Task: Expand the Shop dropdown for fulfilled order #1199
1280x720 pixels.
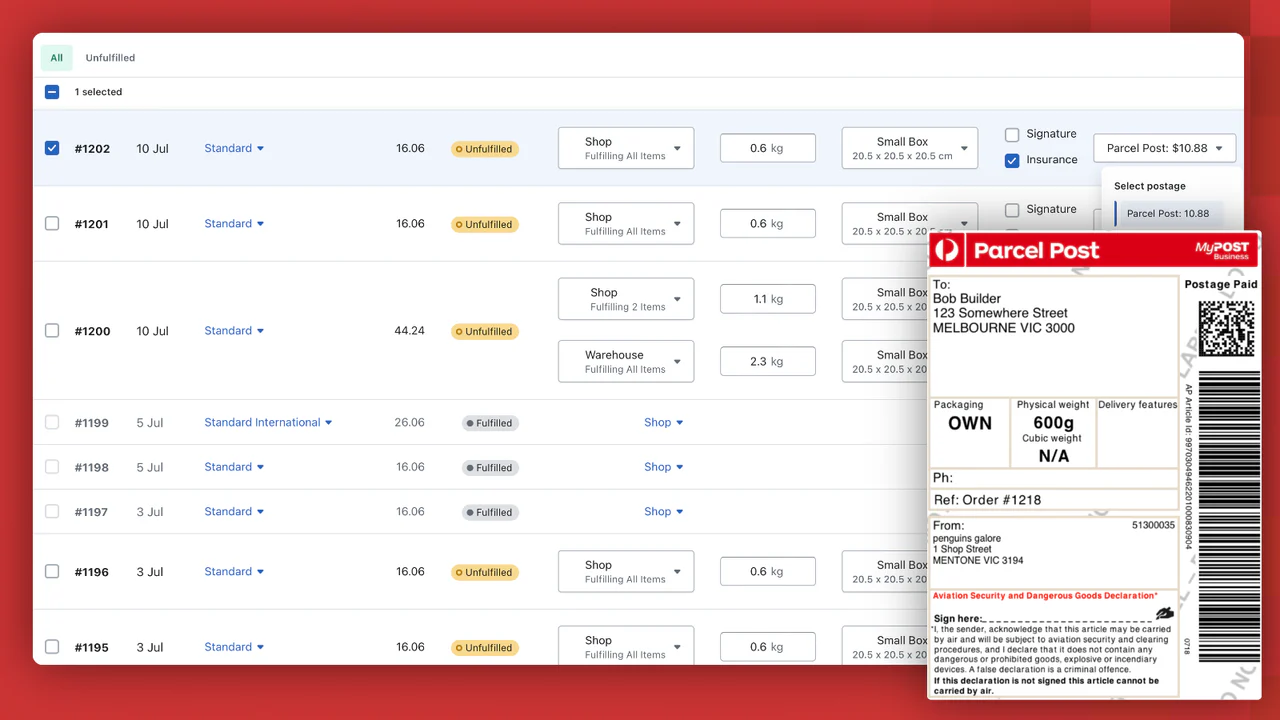Action: (x=663, y=422)
